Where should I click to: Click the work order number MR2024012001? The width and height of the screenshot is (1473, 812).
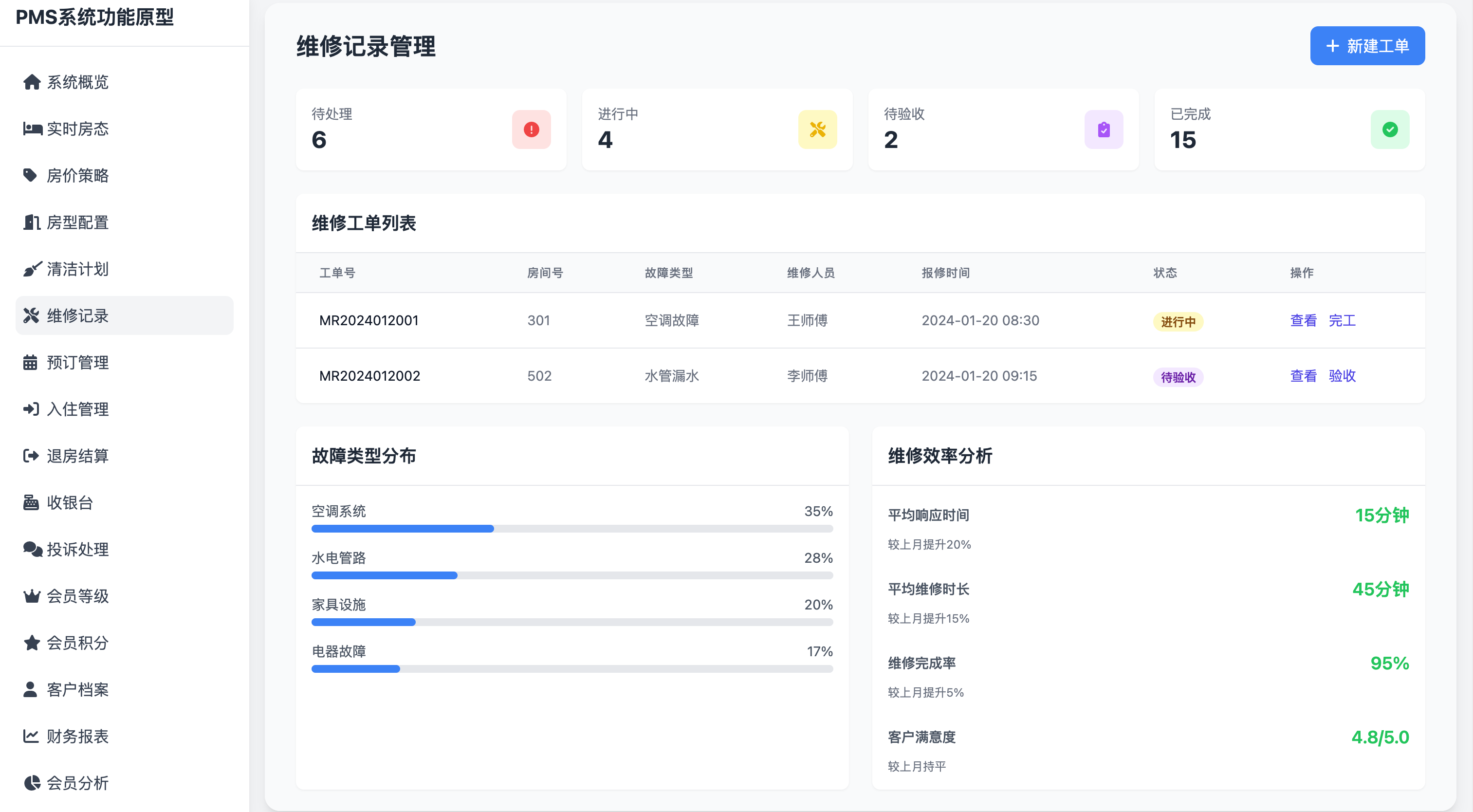coord(369,321)
